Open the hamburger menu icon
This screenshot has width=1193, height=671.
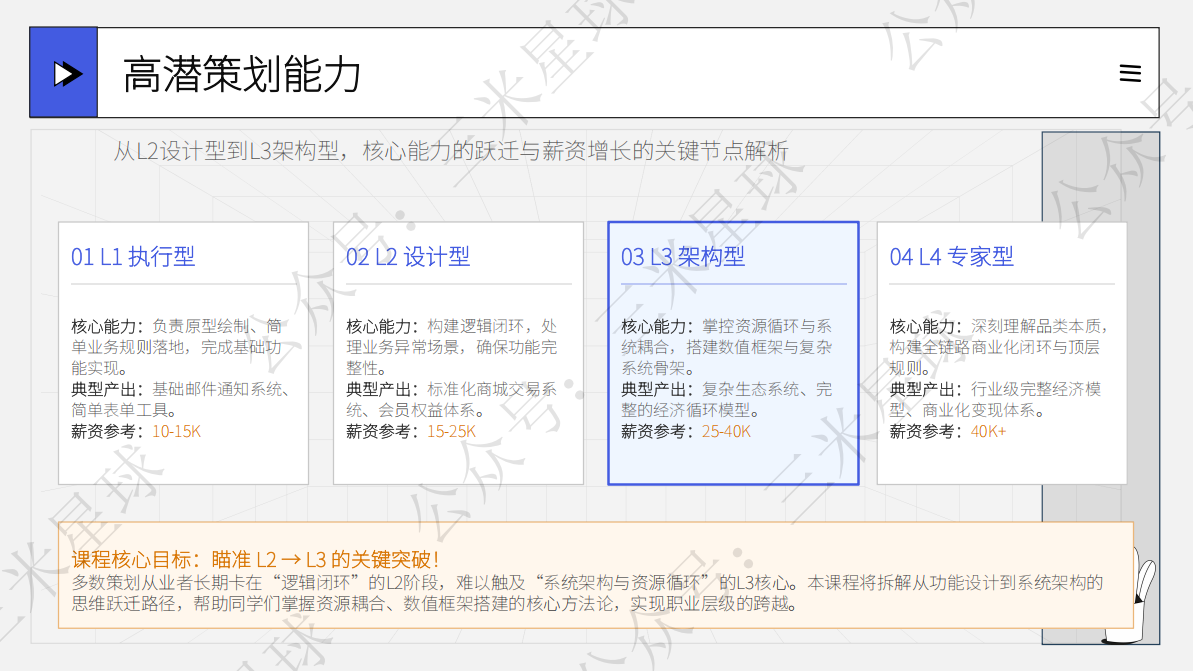tap(1130, 73)
